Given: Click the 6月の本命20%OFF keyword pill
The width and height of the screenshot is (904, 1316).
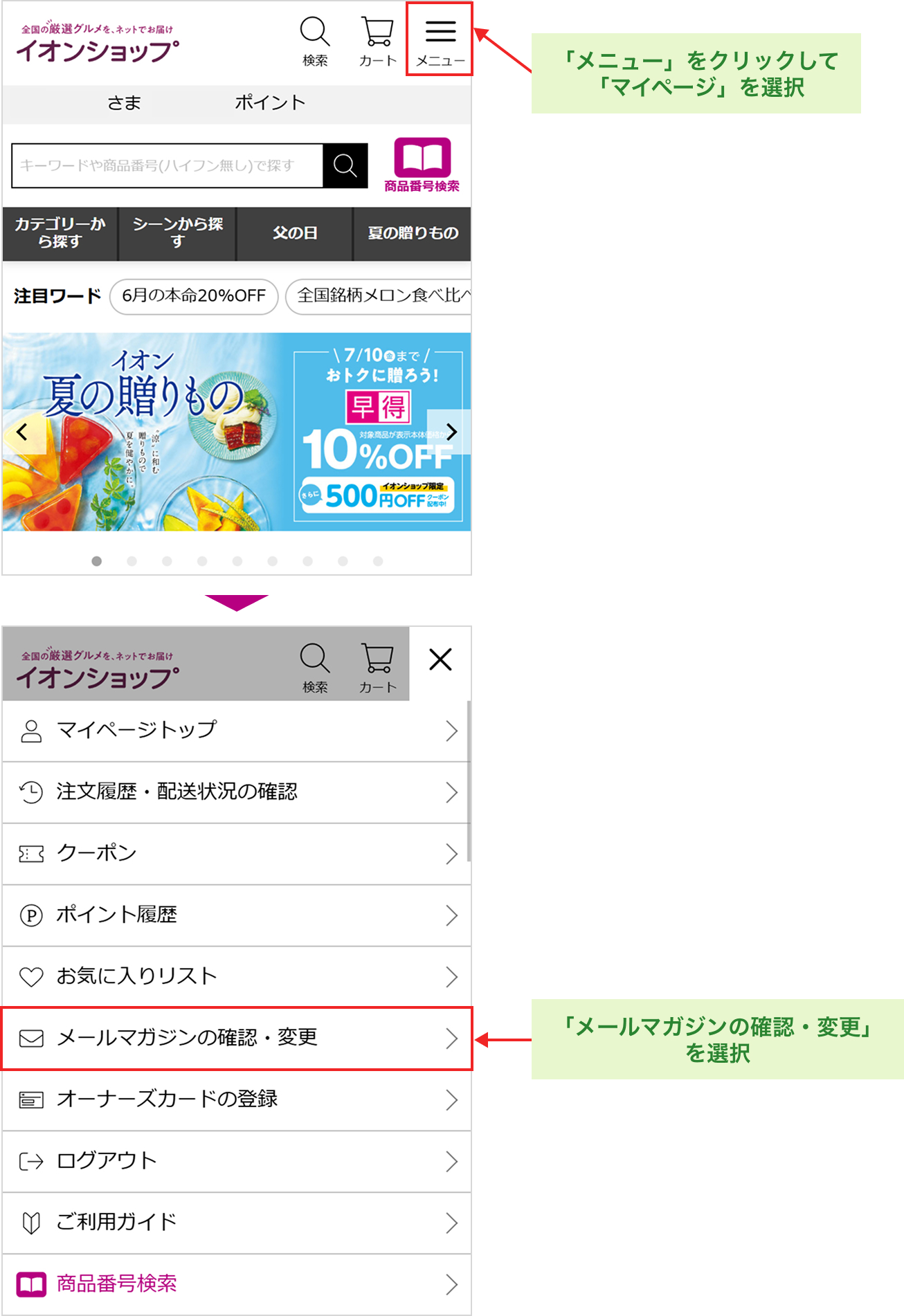Looking at the screenshot, I should tap(194, 296).
